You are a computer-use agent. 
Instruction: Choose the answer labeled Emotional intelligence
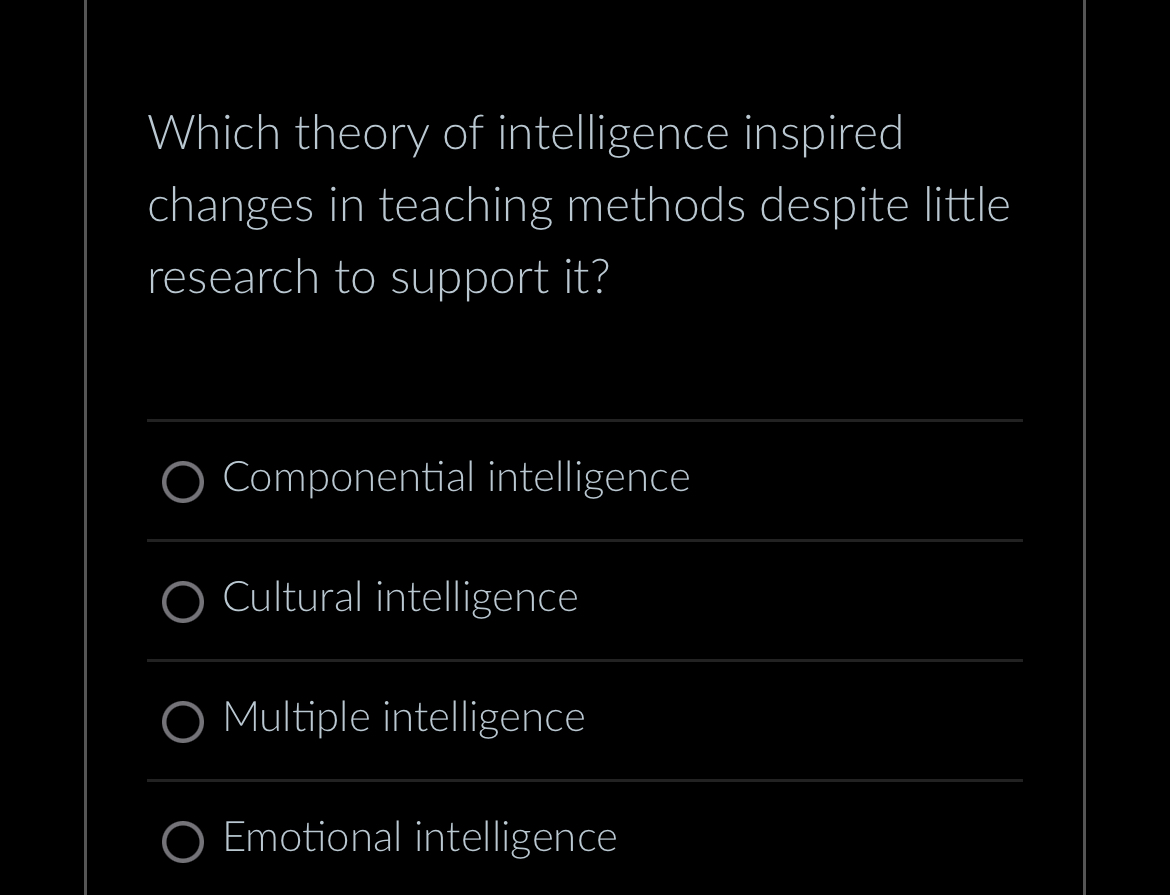coord(419,838)
